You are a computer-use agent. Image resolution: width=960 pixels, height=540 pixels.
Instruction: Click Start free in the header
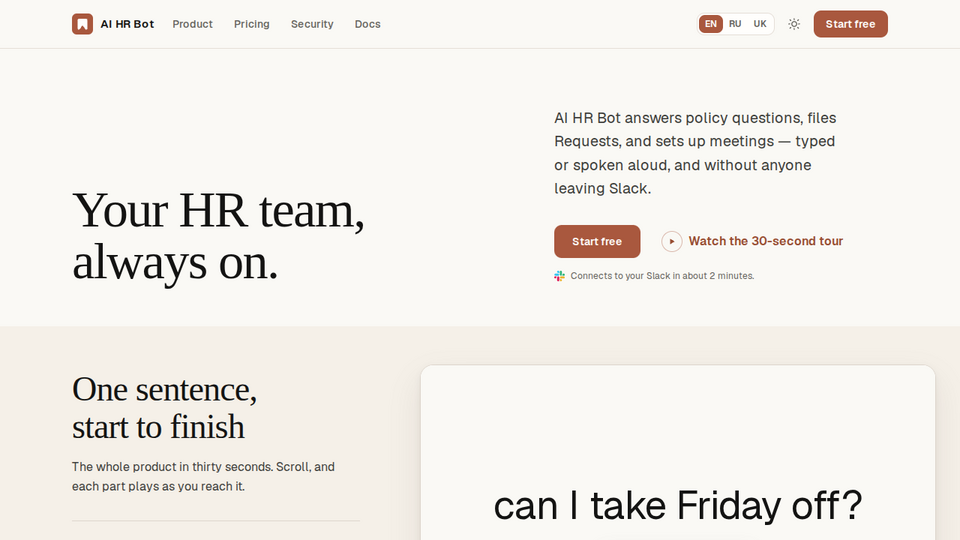pos(850,24)
